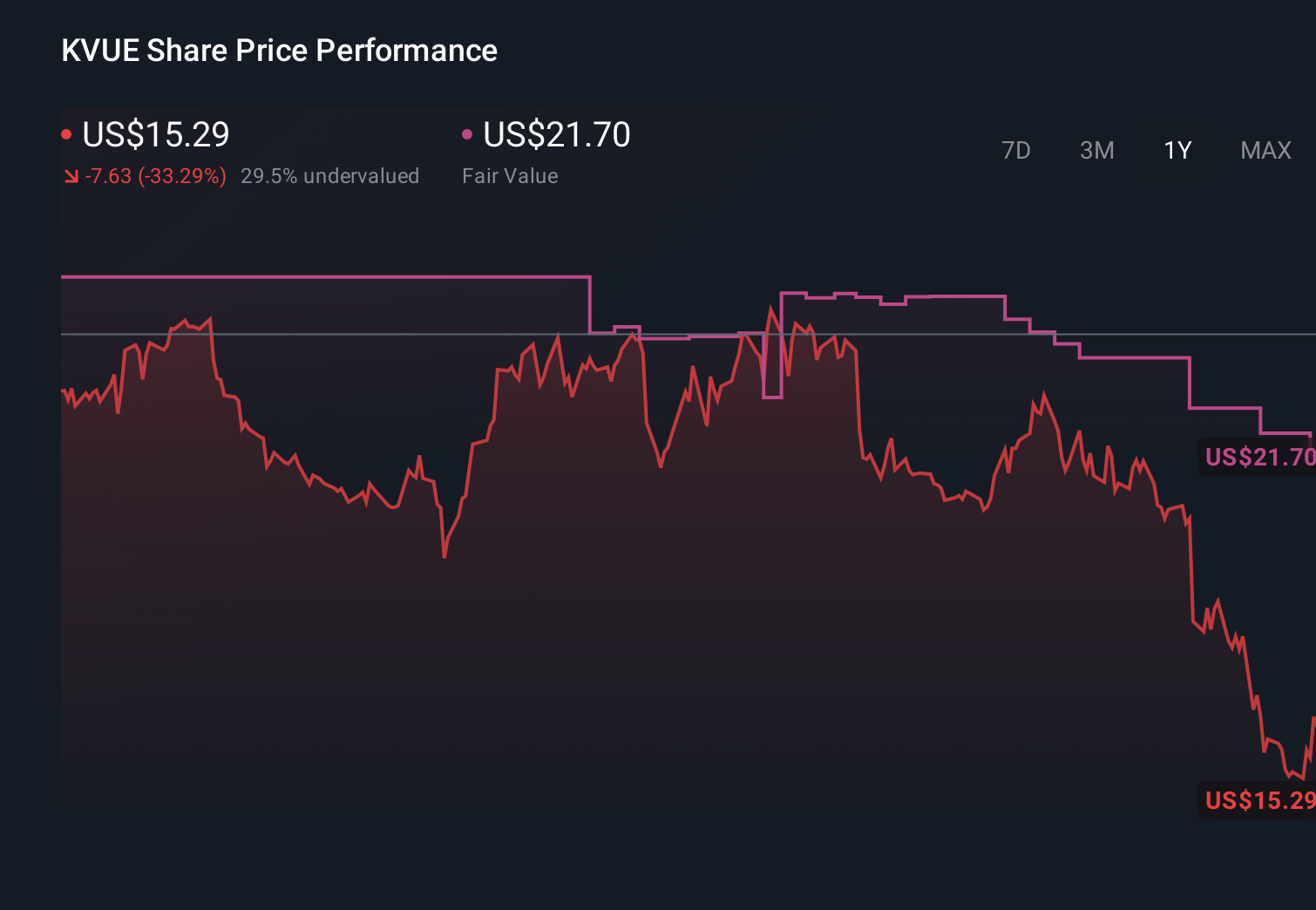
Task: Show the MAX time range
Action: click(x=1265, y=151)
